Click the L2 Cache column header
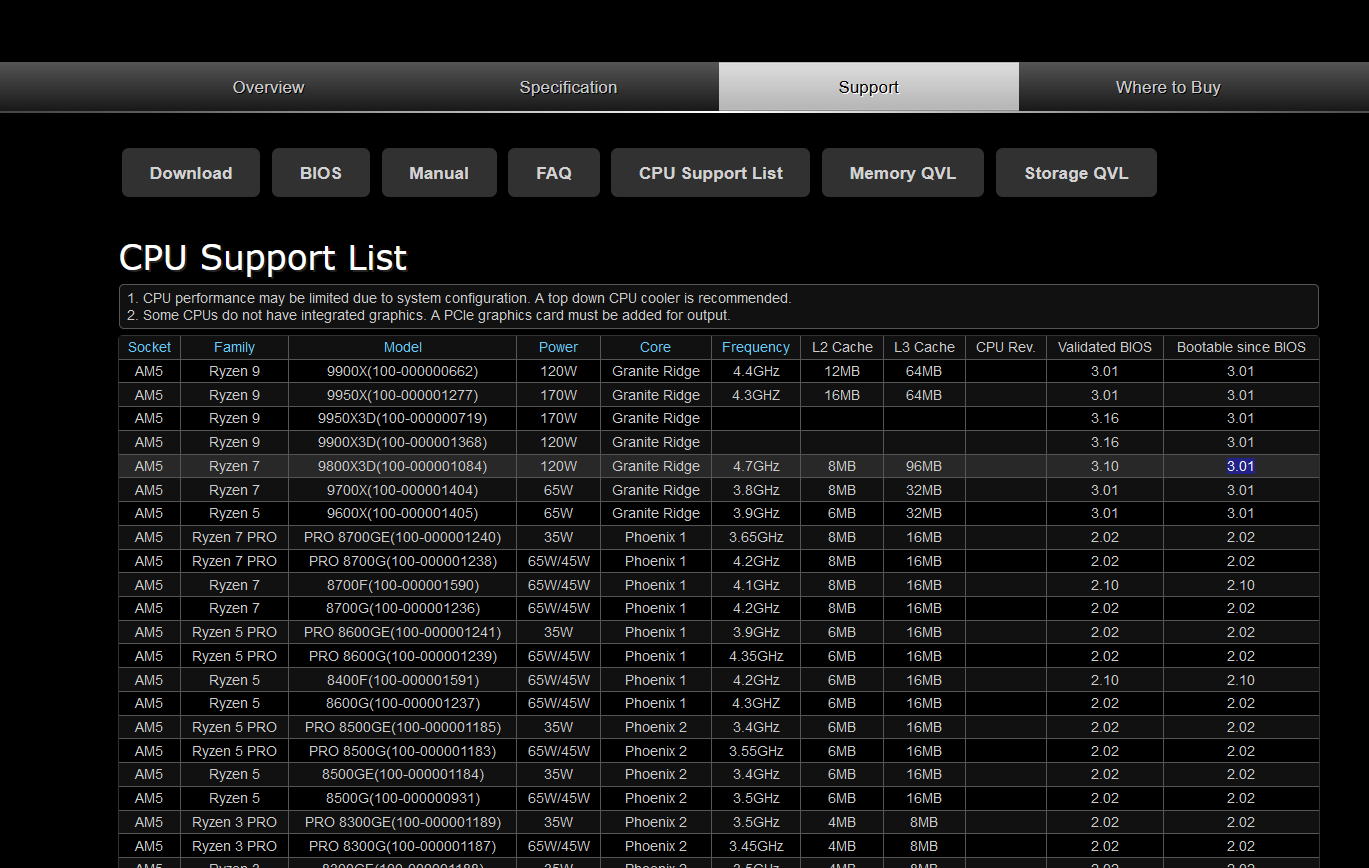Screen dimensions: 1369x868 click(x=842, y=347)
